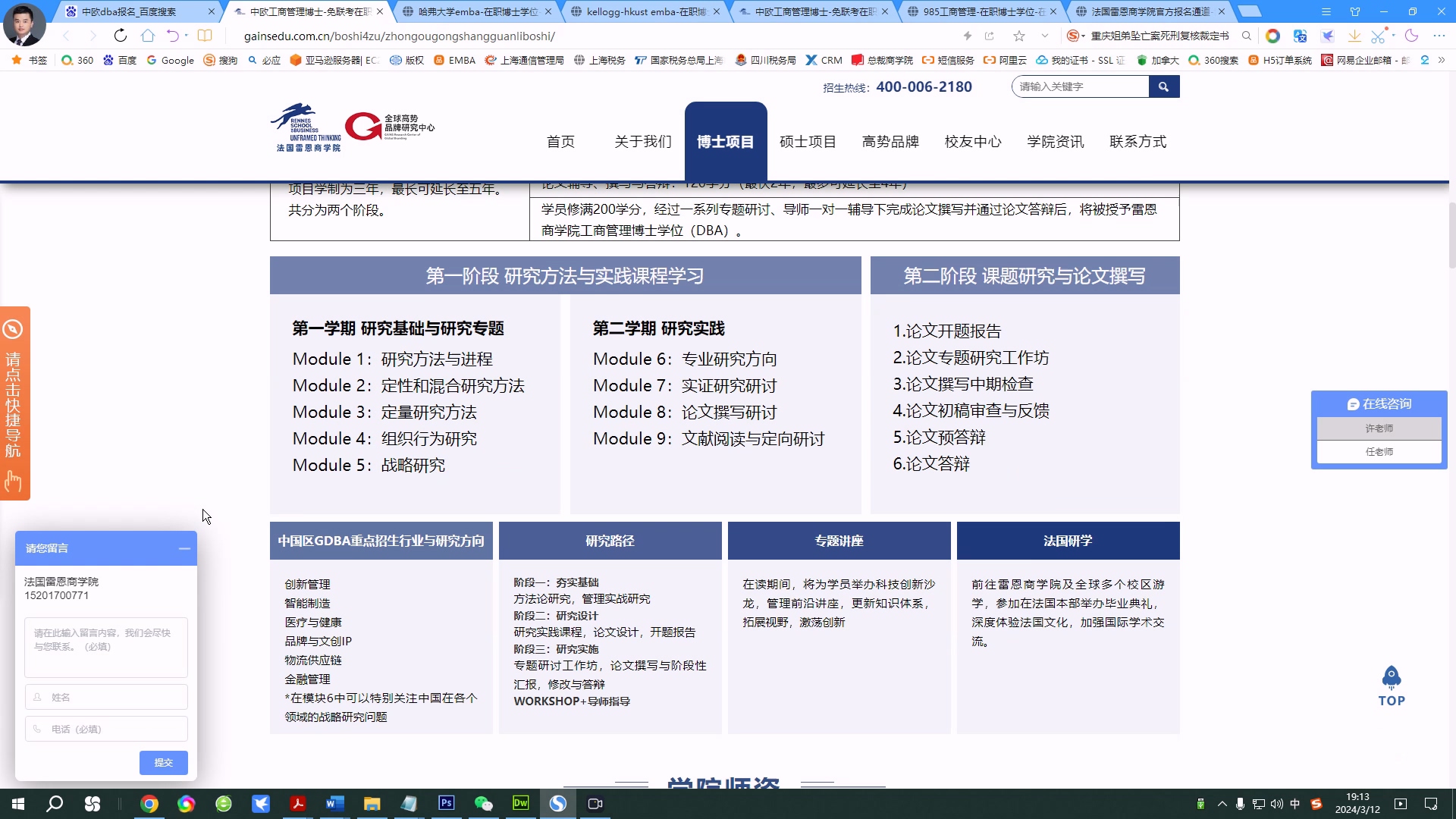
Task: Click the browser home icon
Action: (x=148, y=36)
